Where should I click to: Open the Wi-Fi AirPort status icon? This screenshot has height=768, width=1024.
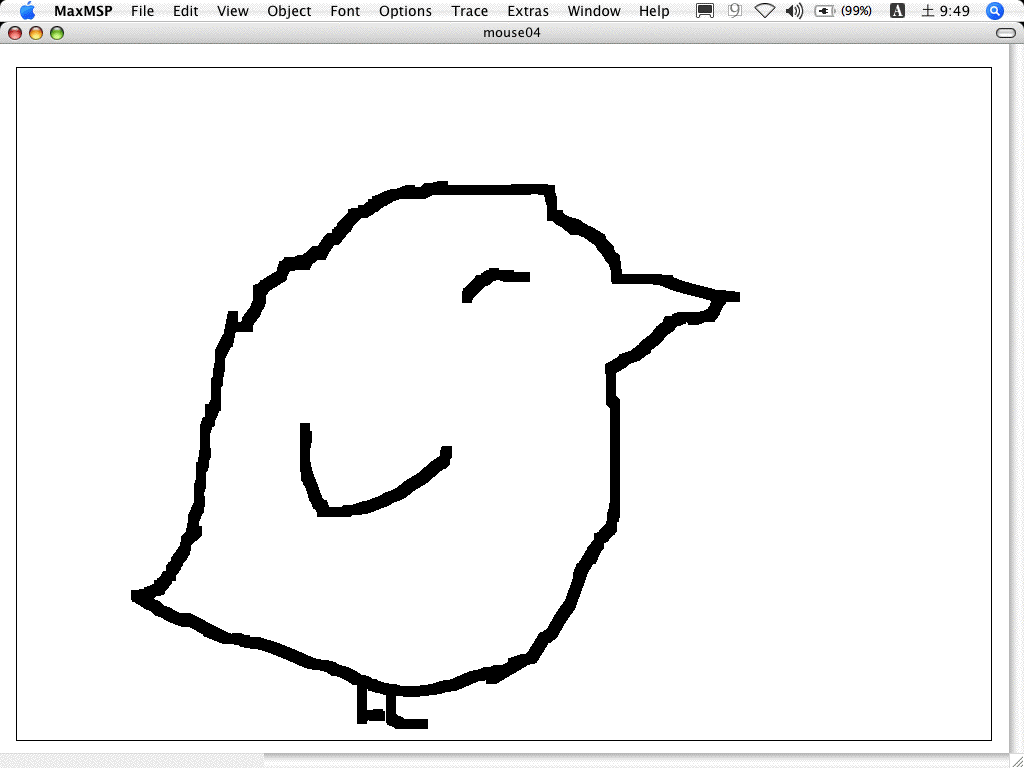tap(764, 10)
